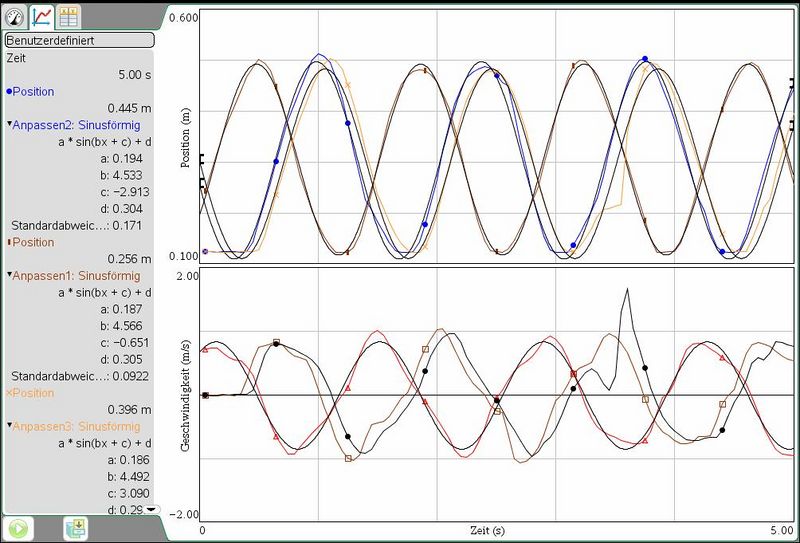Click the store data set icon
Screen dimensions: 800x543
(x=76, y=528)
